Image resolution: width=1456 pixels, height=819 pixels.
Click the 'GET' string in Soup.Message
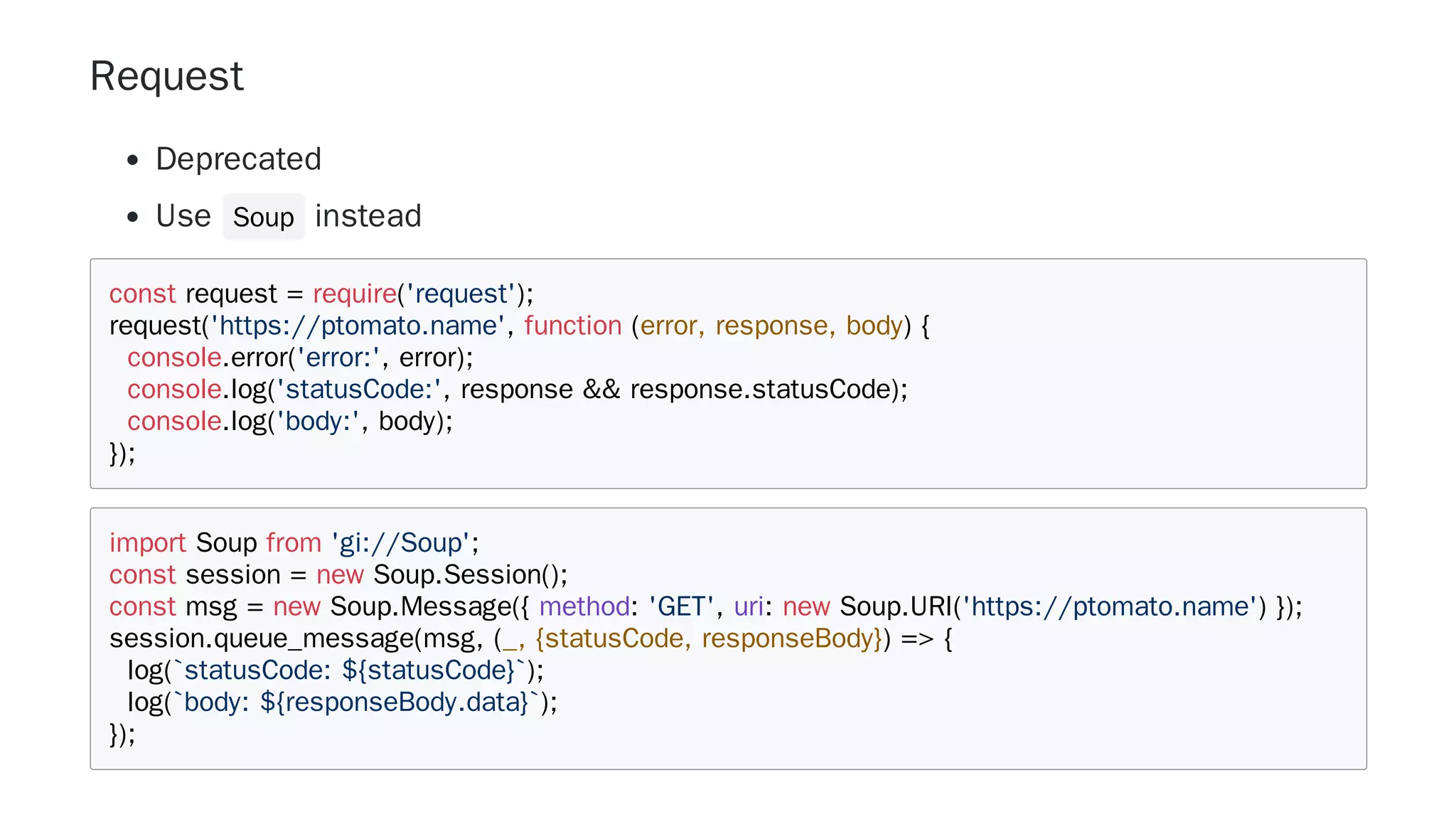click(681, 606)
